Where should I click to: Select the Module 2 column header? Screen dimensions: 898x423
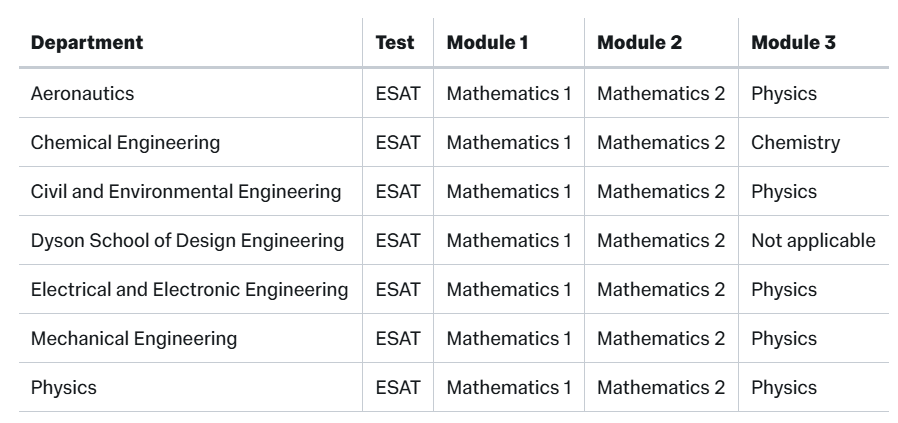639,42
